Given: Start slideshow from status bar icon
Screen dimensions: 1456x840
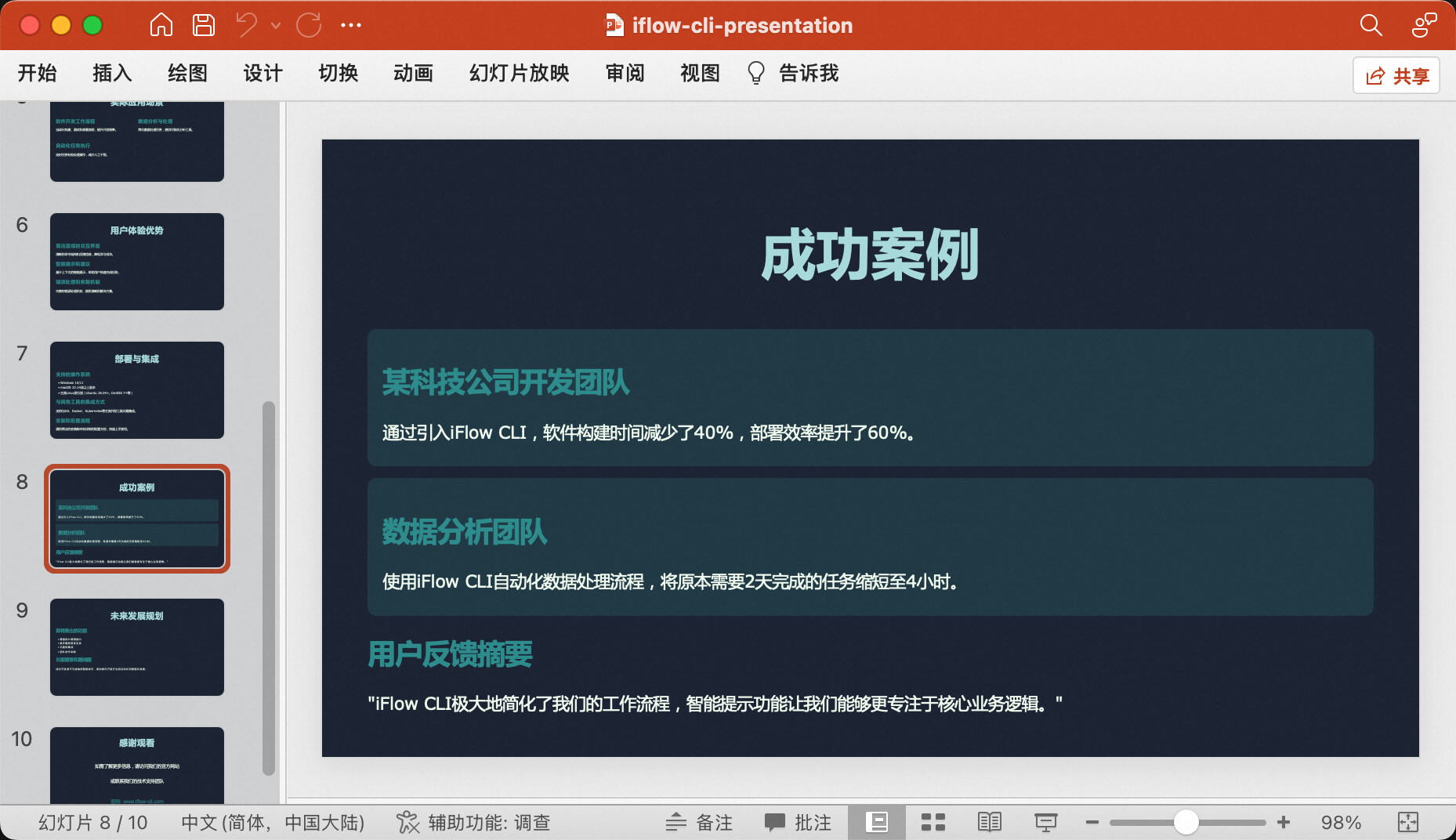Looking at the screenshot, I should 1045,822.
